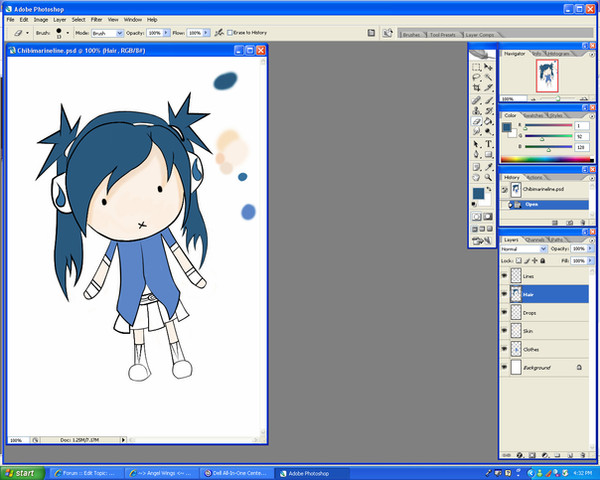Switch to the Swatches tab

(x=533, y=115)
